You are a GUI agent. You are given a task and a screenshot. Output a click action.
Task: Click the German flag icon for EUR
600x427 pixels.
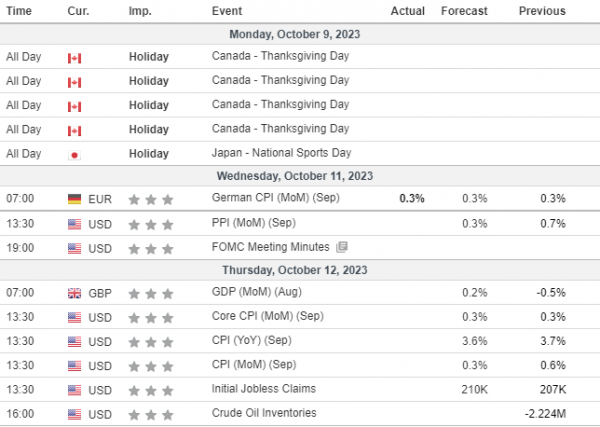tap(74, 199)
